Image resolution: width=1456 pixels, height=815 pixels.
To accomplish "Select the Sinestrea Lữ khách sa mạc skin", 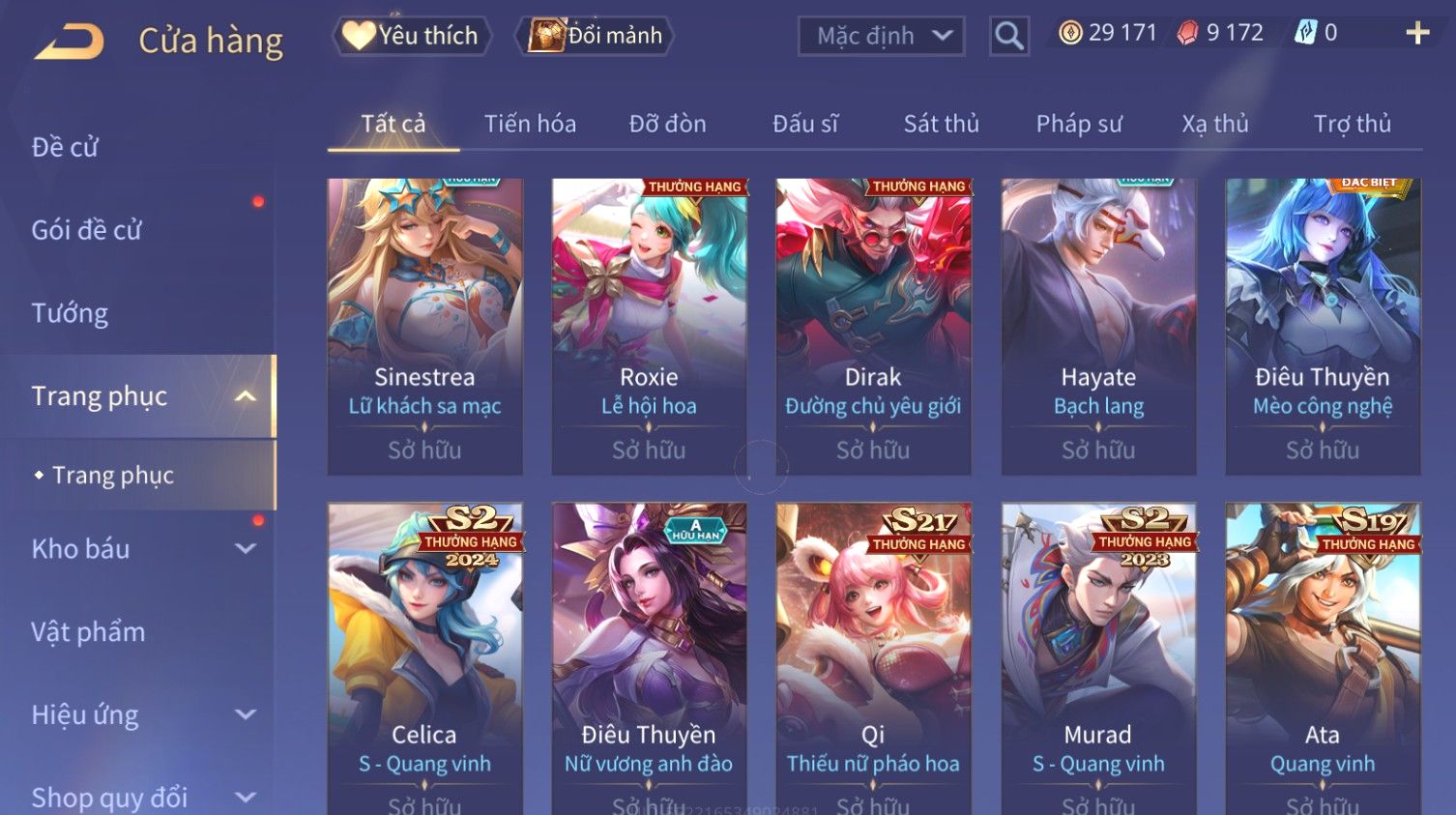I will click(x=424, y=327).
